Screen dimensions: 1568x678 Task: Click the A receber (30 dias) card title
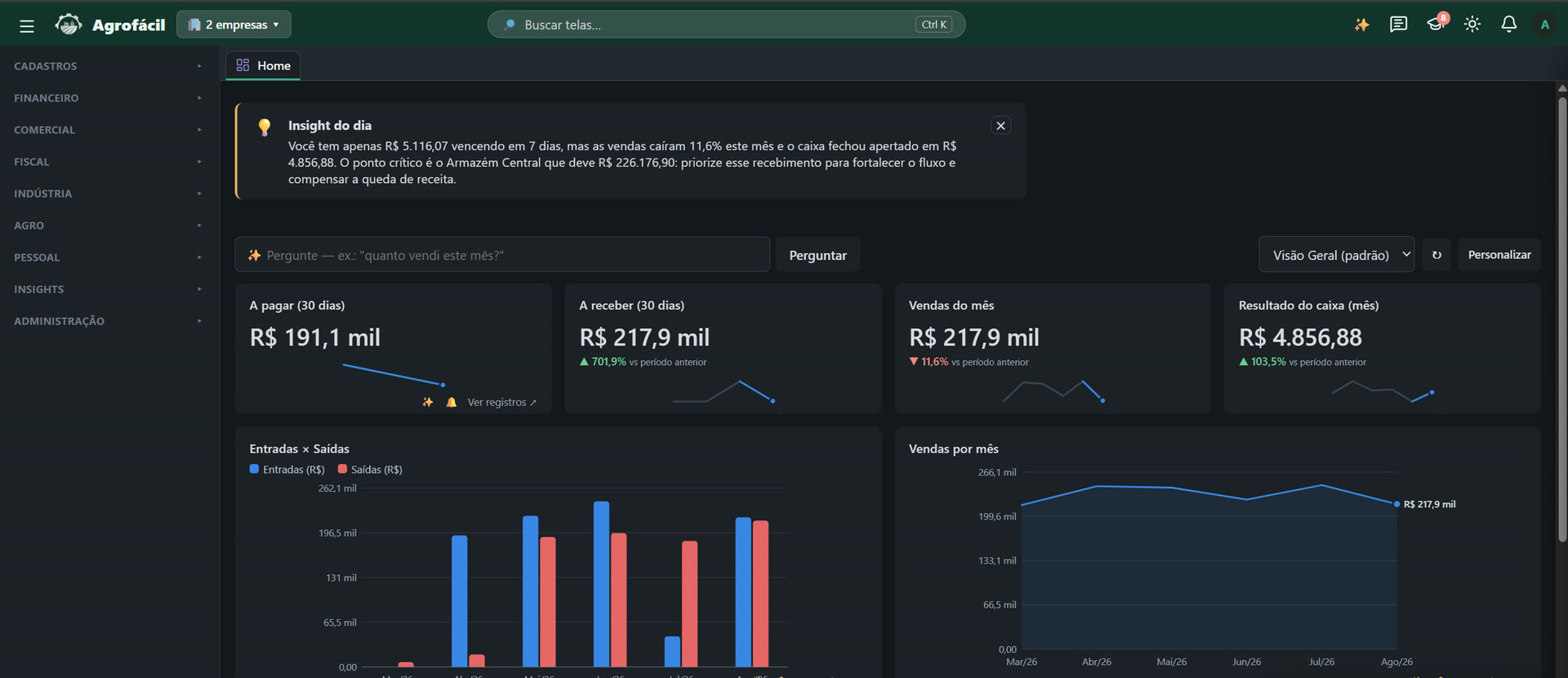point(632,306)
